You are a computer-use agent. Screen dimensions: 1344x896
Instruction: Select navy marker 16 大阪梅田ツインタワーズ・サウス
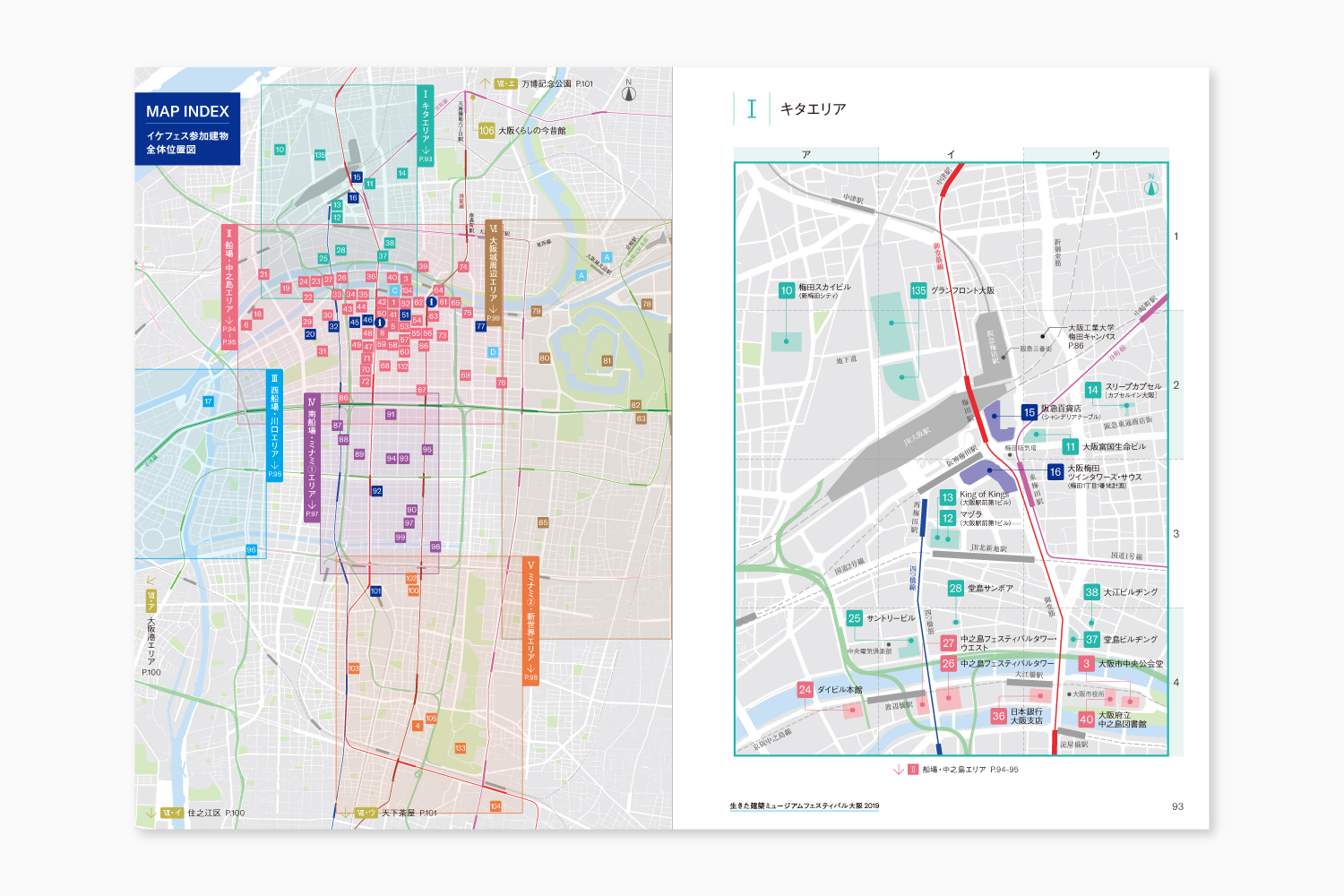pos(1055,471)
